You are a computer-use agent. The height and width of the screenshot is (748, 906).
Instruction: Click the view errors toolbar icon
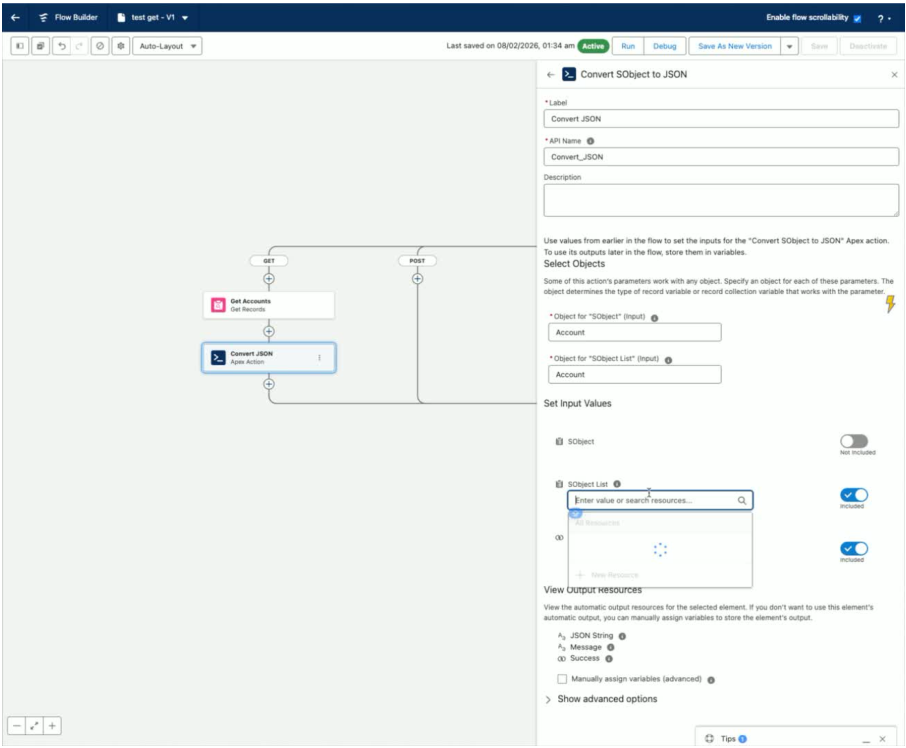click(x=100, y=46)
